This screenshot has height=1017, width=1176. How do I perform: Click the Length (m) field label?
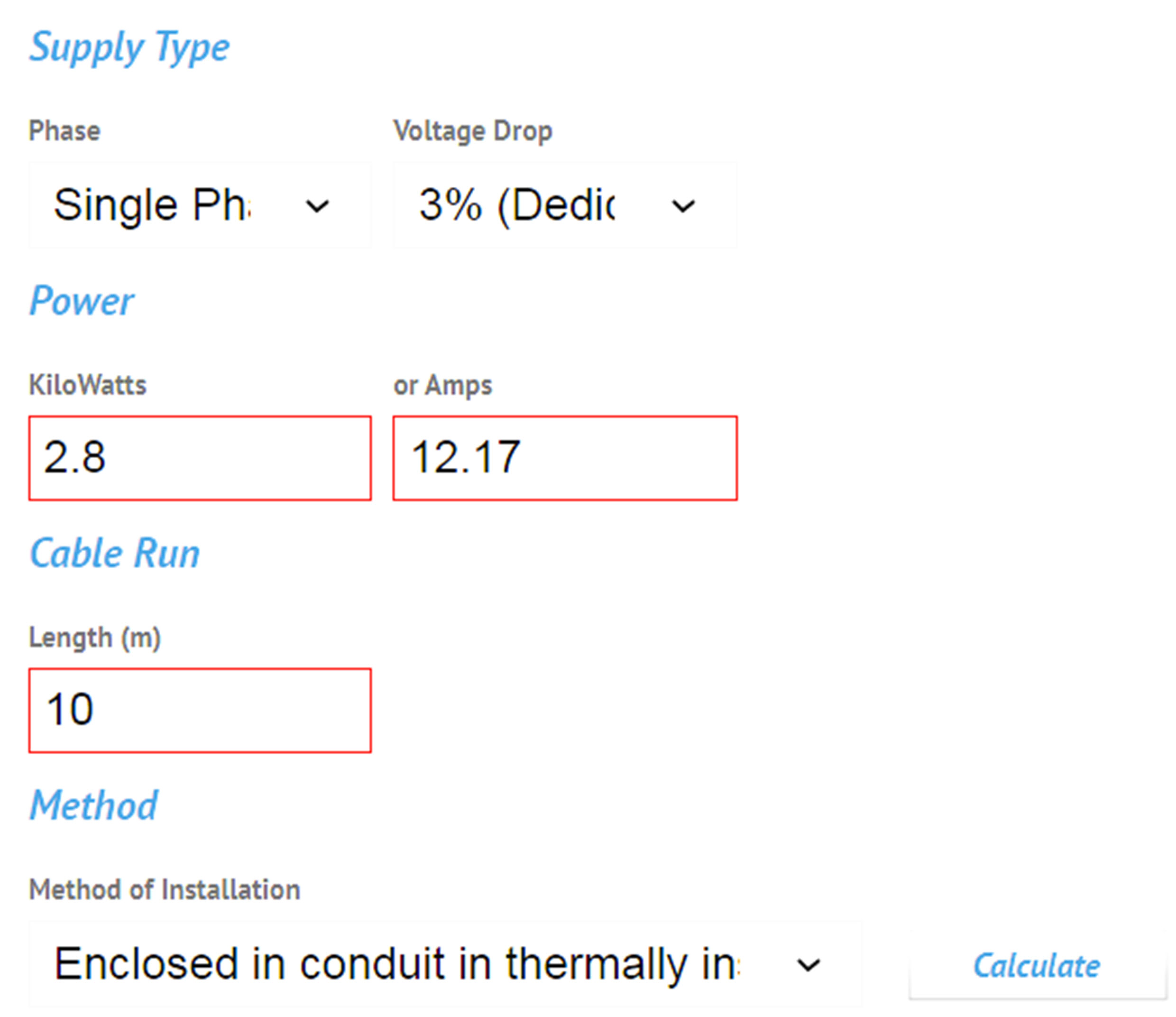tap(95, 638)
